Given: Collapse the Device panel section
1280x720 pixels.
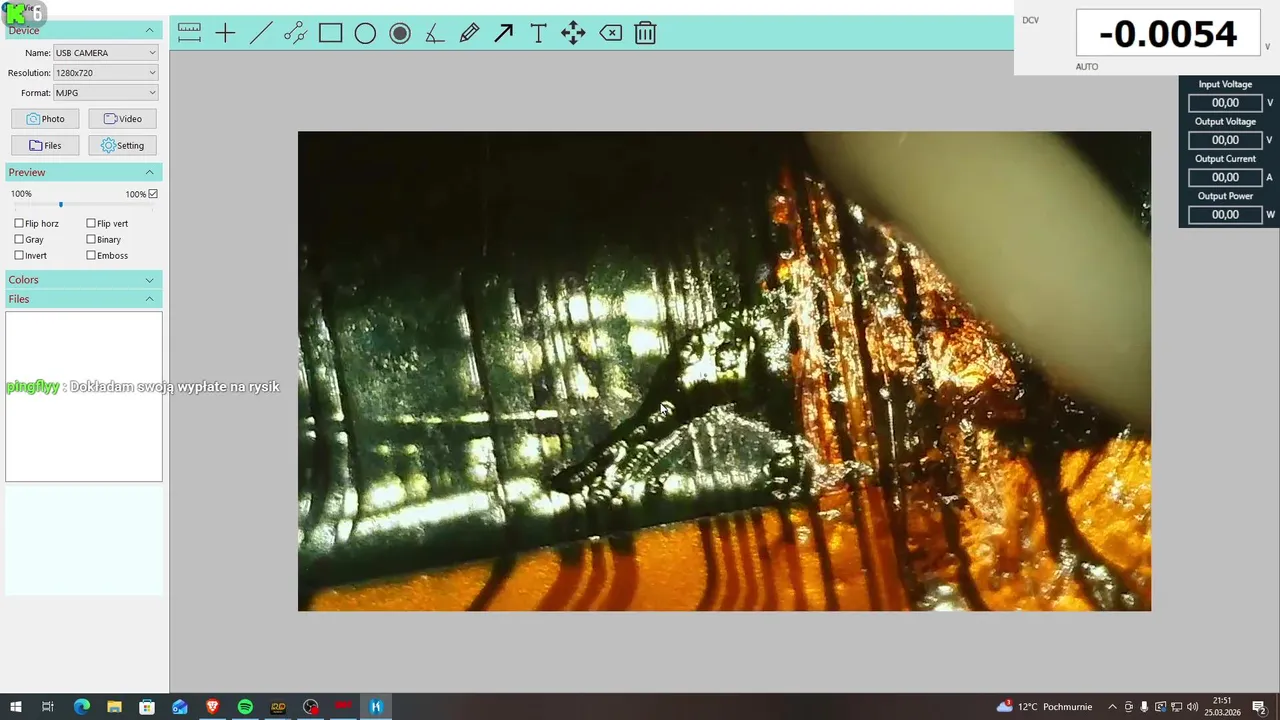Looking at the screenshot, I should coord(150,31).
